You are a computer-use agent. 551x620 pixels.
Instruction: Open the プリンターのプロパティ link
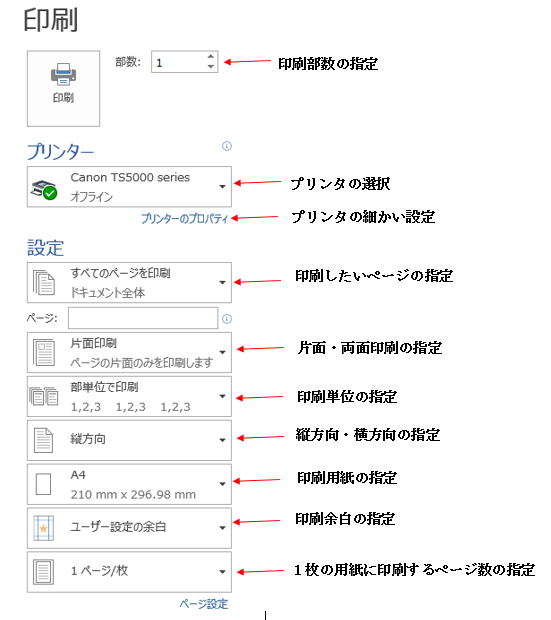[184, 218]
